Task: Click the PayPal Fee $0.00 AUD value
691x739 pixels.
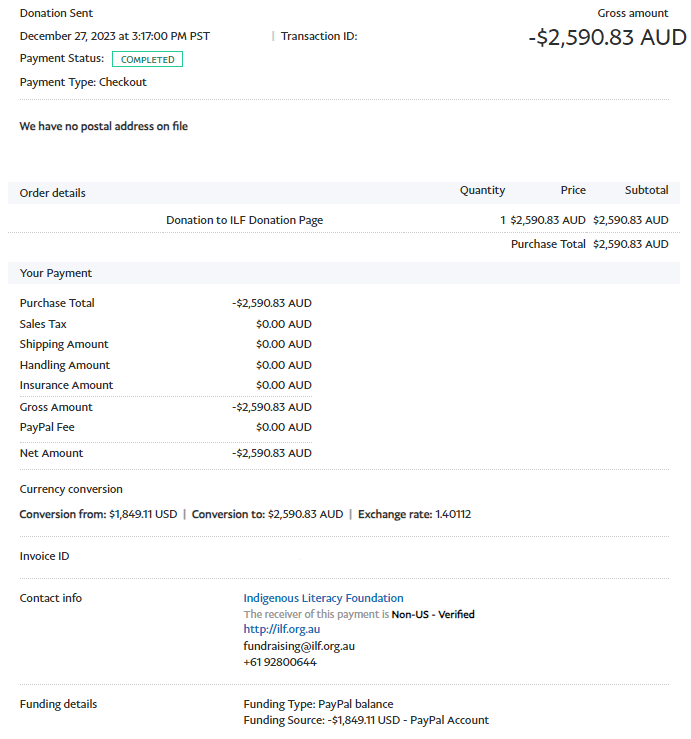Action: pyautogui.click(x=284, y=427)
